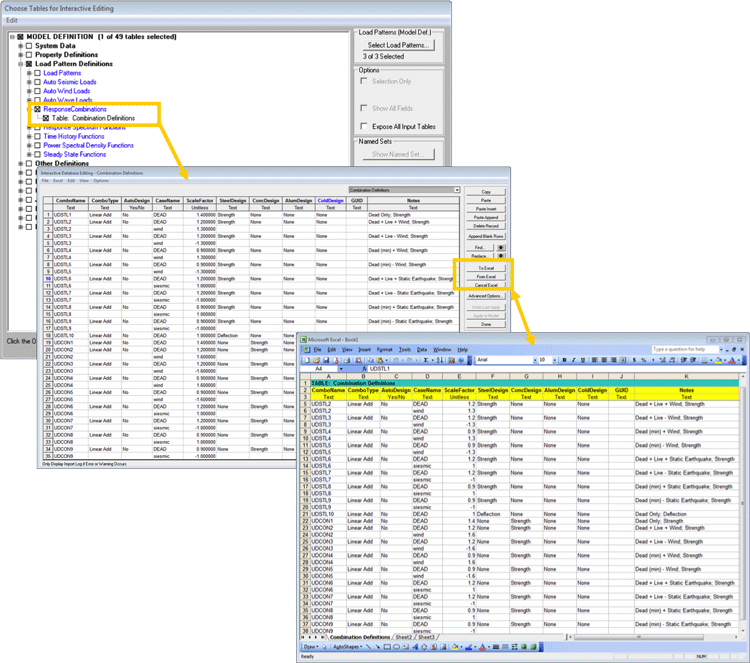
Task: Click the Line Color icon in Drawing toolbar
Action: 469,647
